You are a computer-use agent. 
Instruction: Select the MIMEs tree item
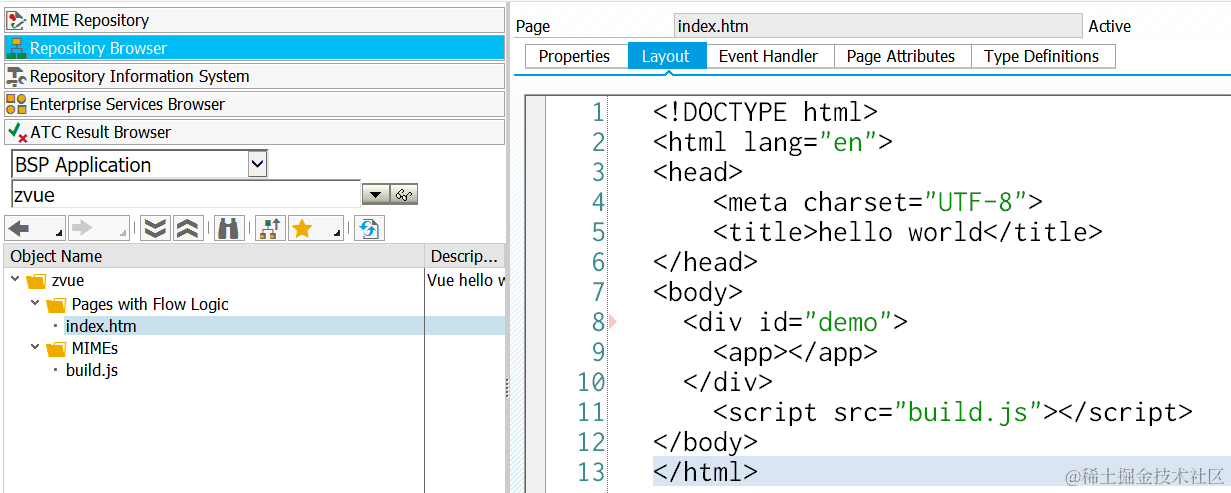pos(95,348)
